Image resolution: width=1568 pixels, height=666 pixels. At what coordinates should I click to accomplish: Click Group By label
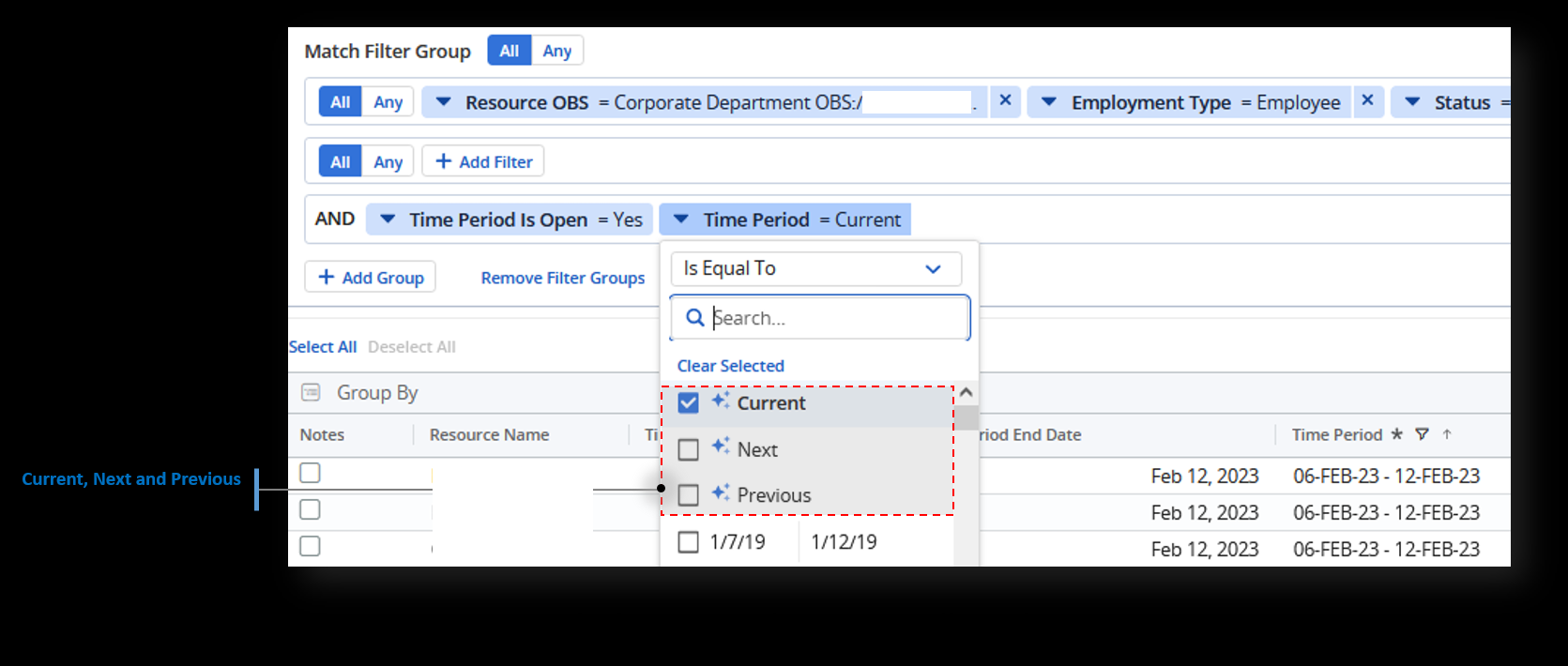point(377,393)
